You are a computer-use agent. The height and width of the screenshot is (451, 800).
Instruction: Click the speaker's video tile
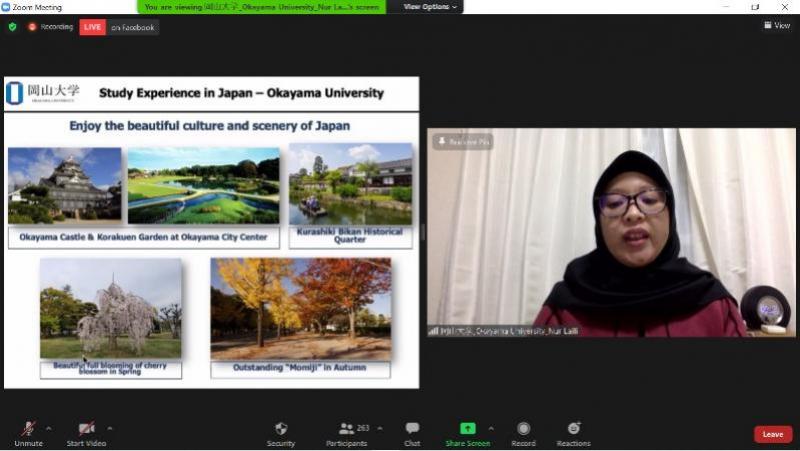tap(611, 232)
